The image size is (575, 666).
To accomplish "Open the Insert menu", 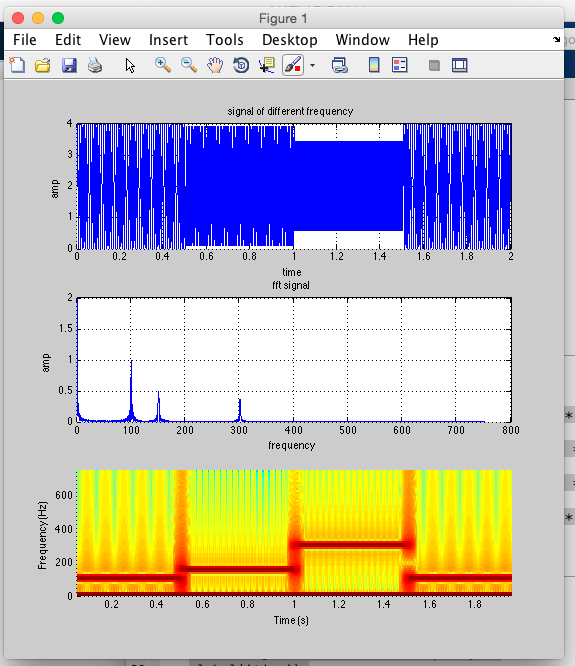I will coord(168,40).
